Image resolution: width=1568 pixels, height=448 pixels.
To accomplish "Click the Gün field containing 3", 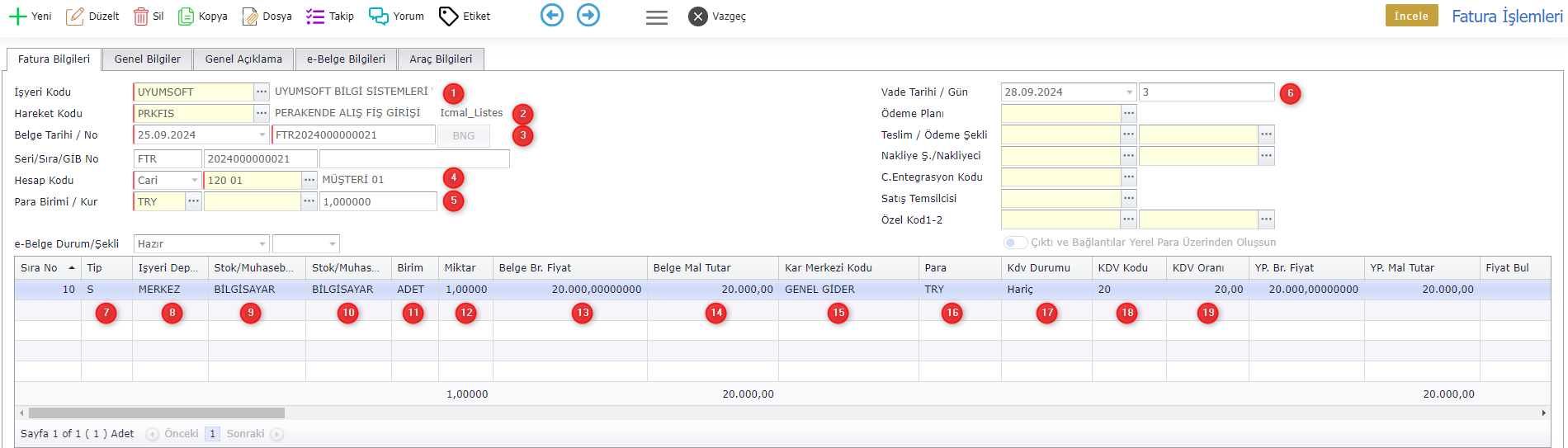I will pos(1207,92).
